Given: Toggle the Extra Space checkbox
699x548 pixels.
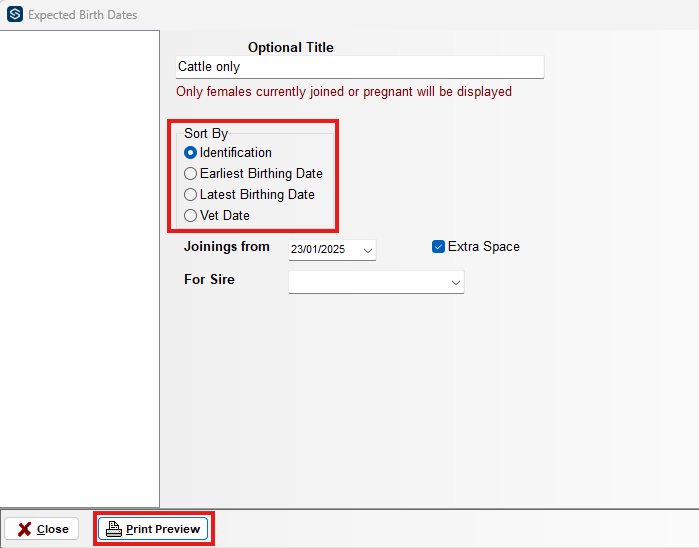Looking at the screenshot, I should pos(438,247).
